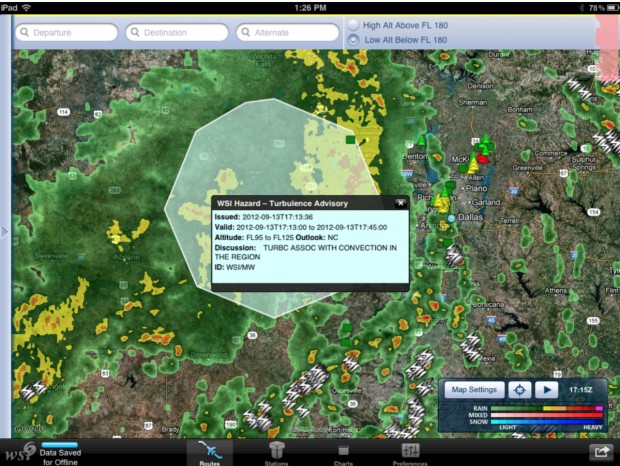Viewport: 620px width, 466px height.
Task: Center map on current location
Action: [520, 390]
